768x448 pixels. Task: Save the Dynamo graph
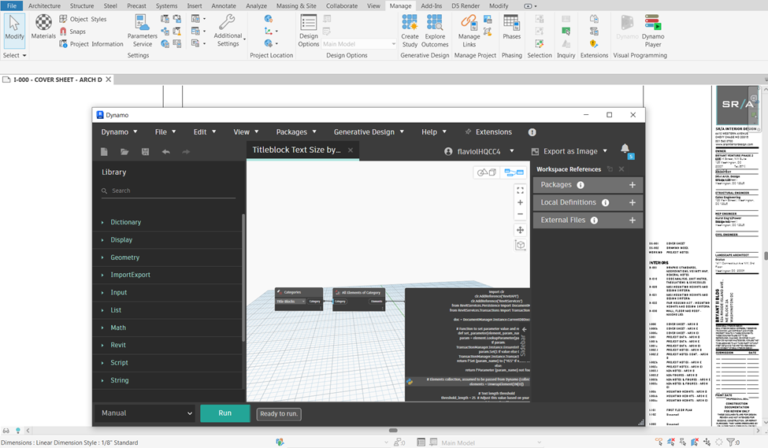(x=145, y=152)
